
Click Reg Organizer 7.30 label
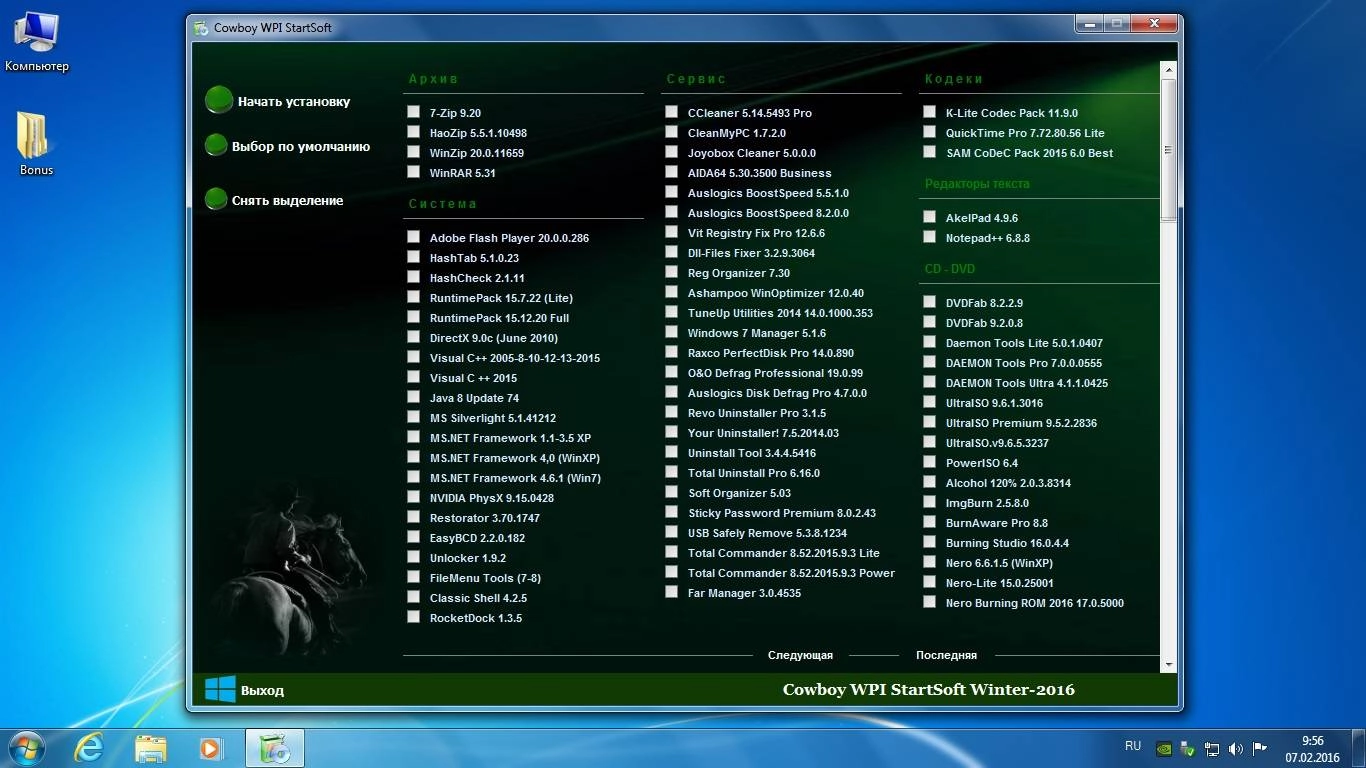[739, 273]
